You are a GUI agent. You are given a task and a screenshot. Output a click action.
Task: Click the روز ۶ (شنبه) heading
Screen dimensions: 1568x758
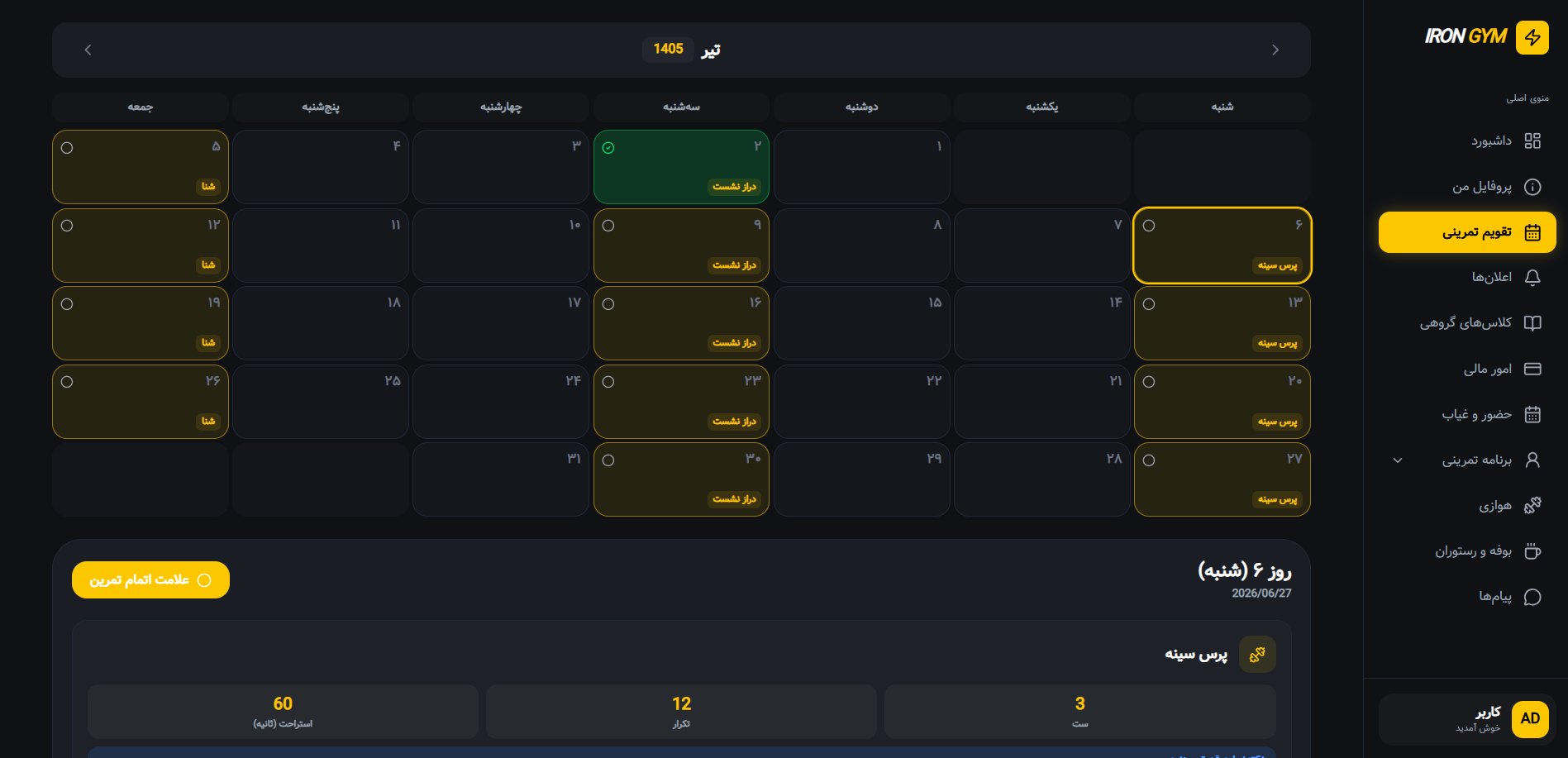point(1245,570)
